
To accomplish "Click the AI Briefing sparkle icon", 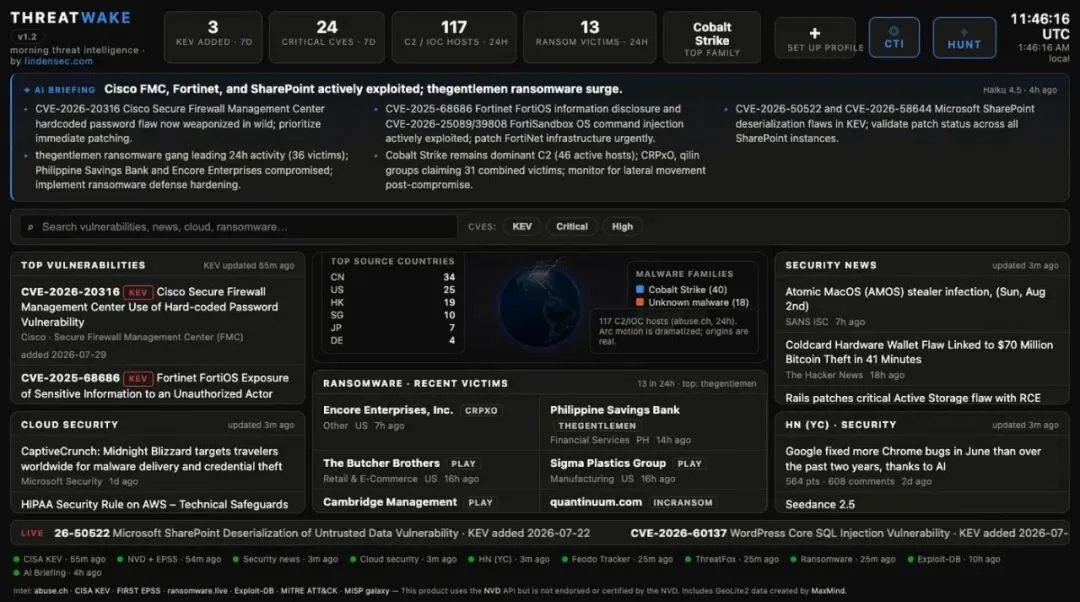I will [x=27, y=90].
